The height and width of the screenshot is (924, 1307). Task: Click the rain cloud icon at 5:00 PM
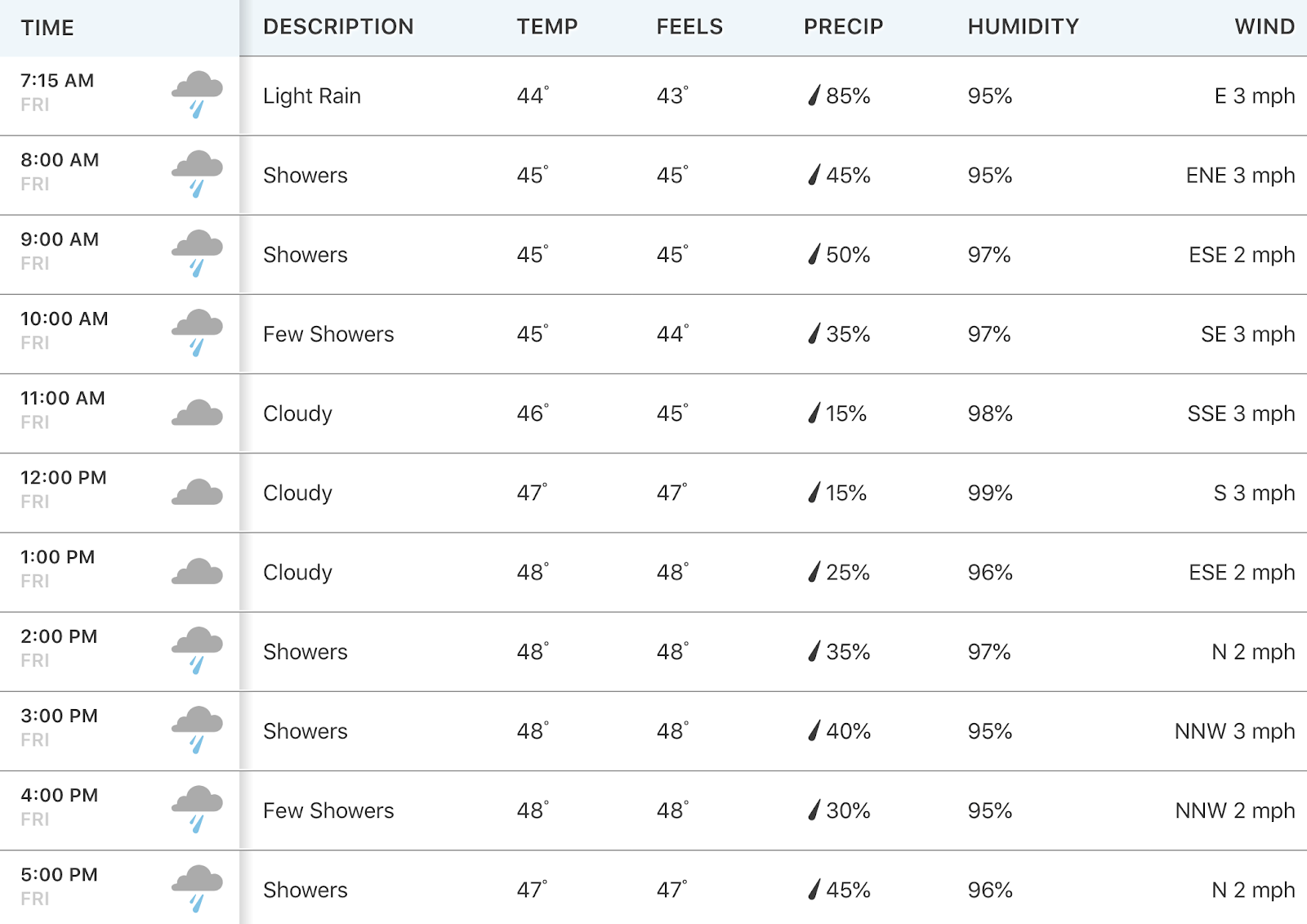click(x=197, y=888)
